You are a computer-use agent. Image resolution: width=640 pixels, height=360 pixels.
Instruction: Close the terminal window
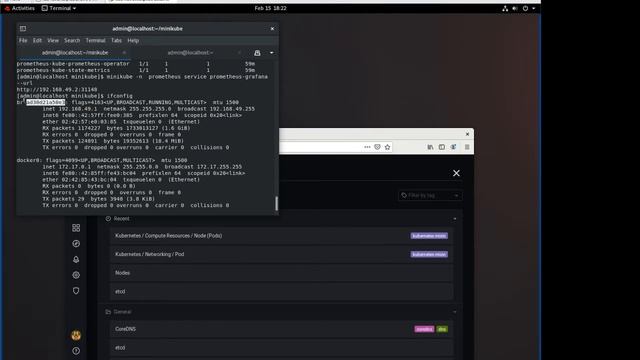272,29
